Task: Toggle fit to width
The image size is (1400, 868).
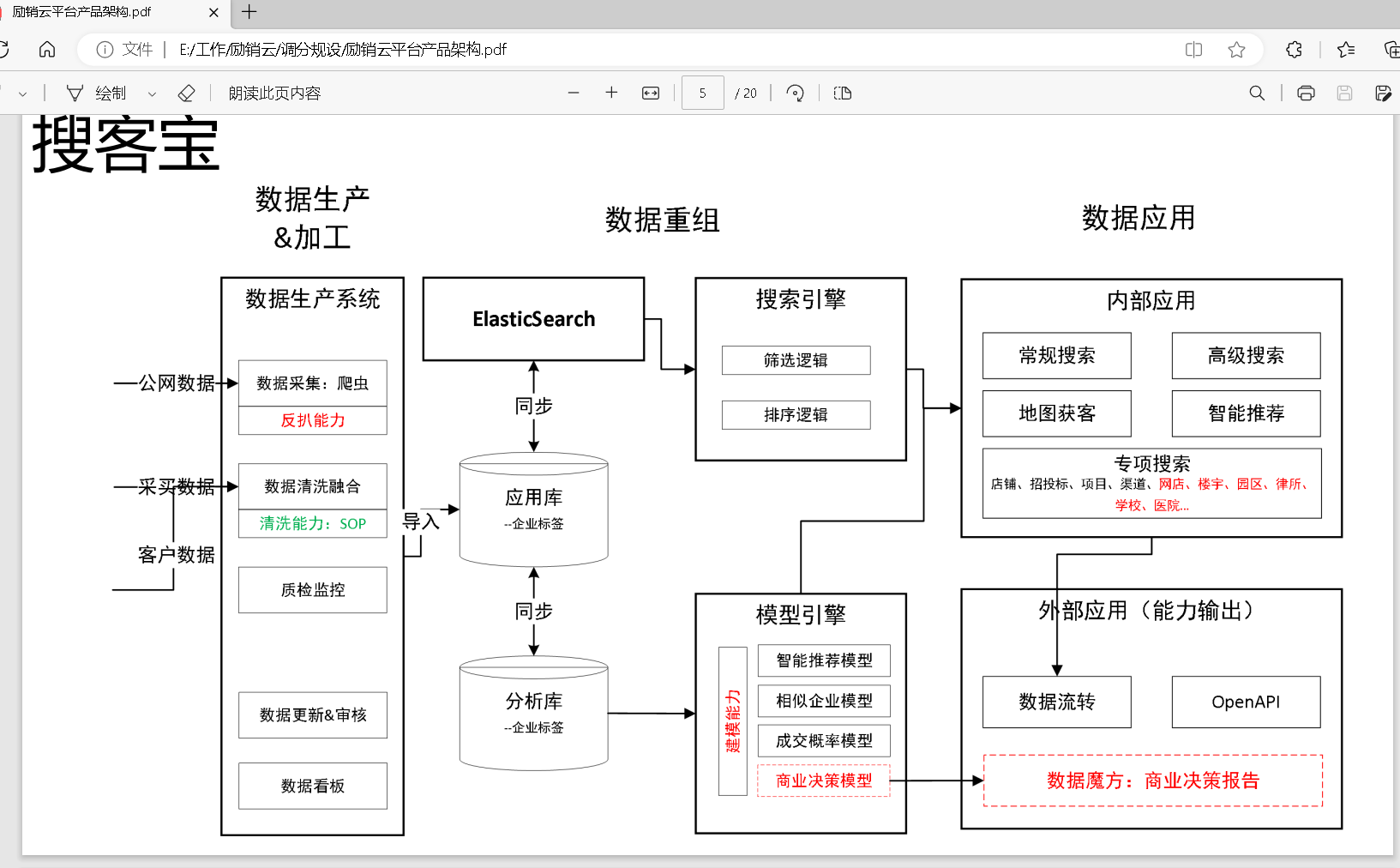Action: (651, 93)
